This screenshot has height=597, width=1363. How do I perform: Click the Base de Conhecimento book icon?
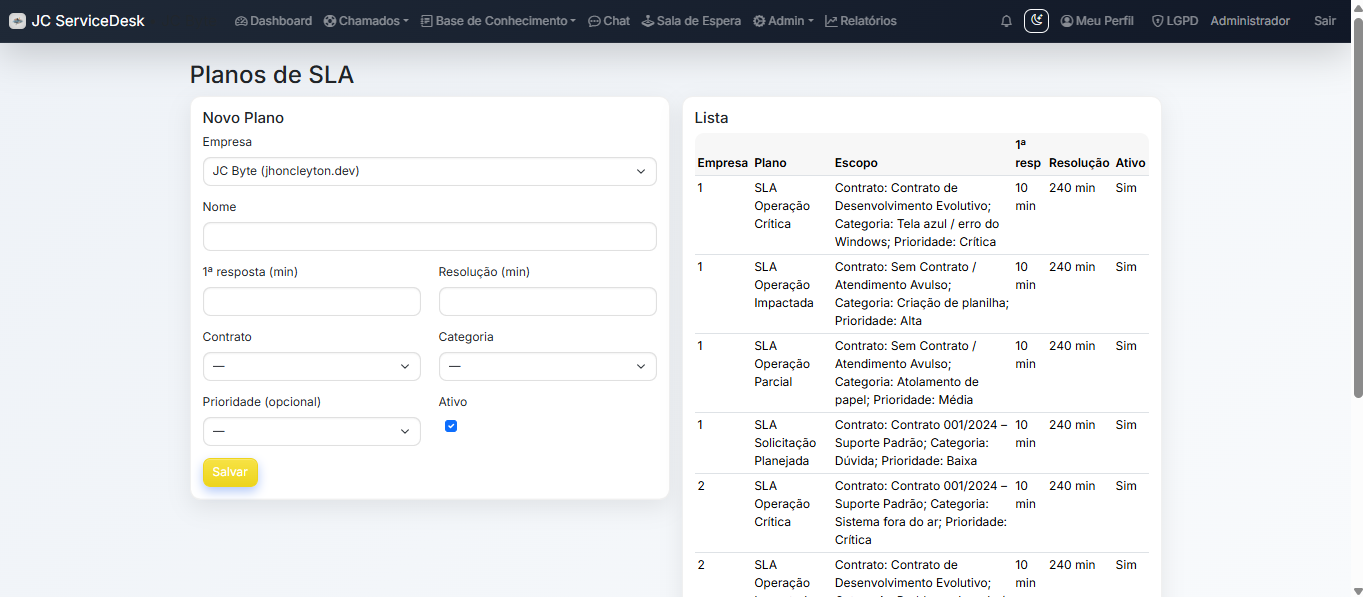point(427,21)
